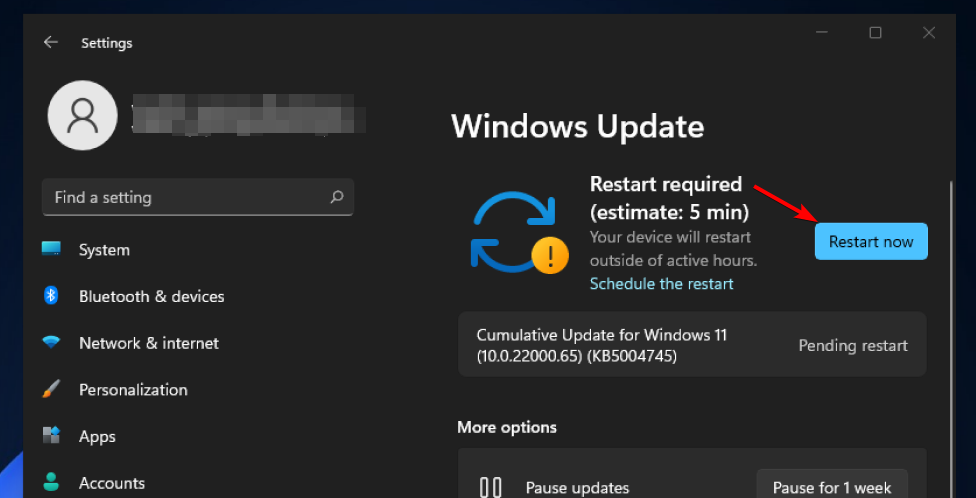Select the Apps icon in sidebar
This screenshot has height=498, width=976.
coord(51,435)
